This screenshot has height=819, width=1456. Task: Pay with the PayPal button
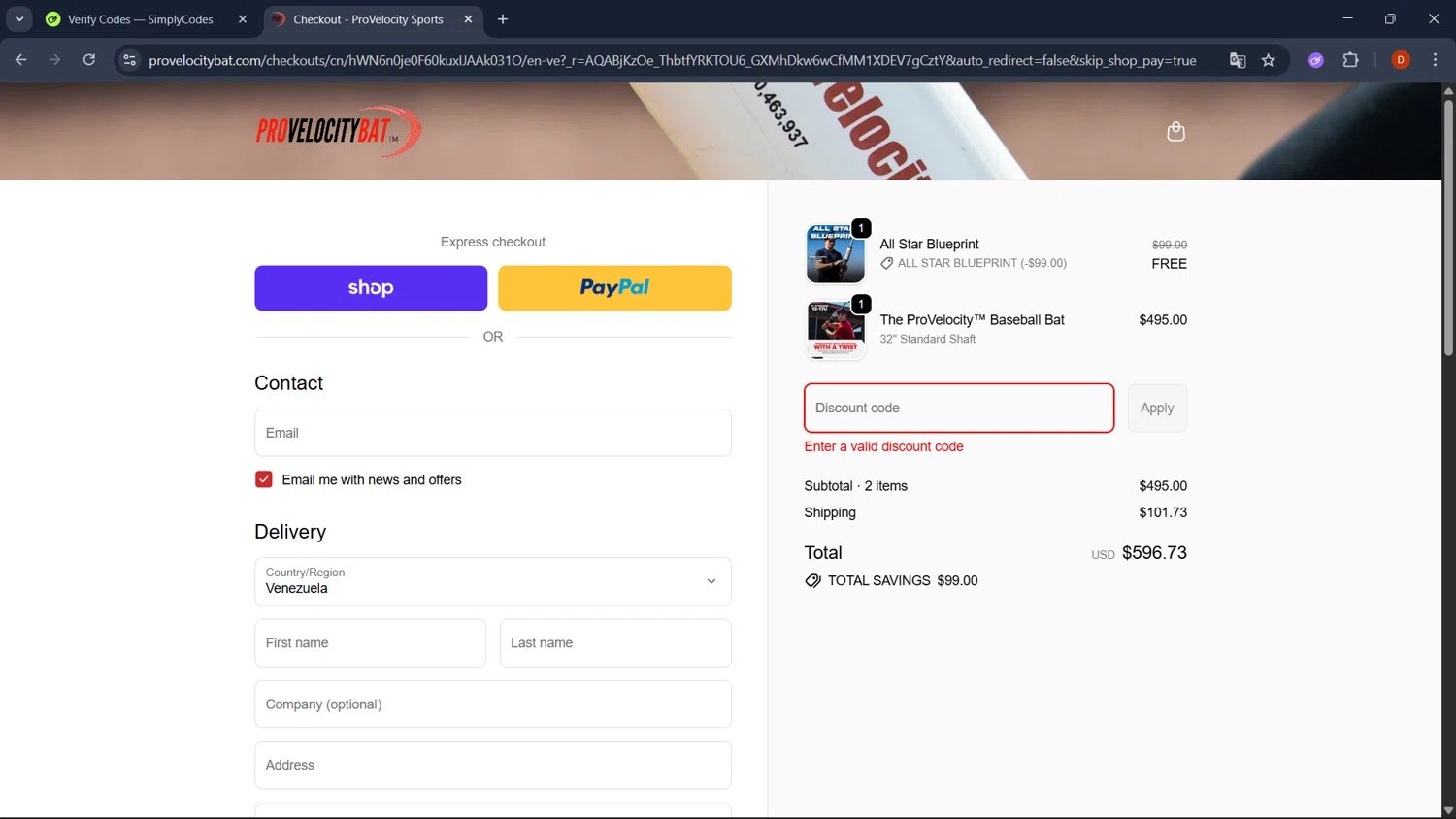(614, 288)
